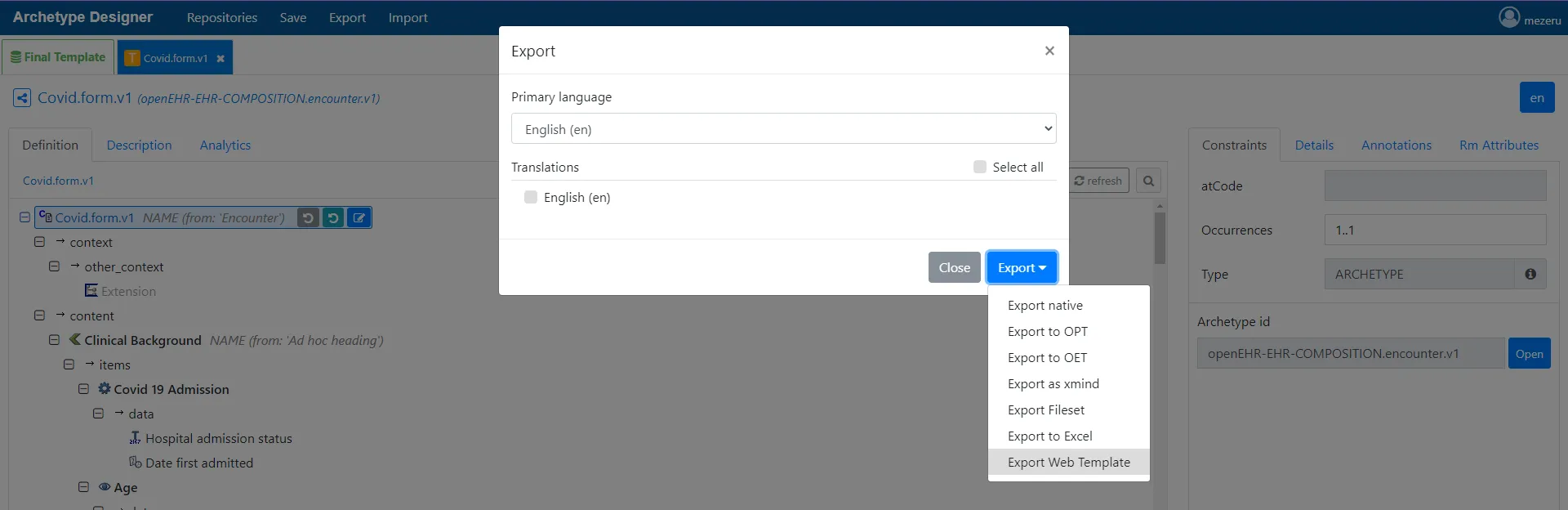Click the Open button beside Archetype id
Screen dimensions: 1568x510
(1529, 354)
